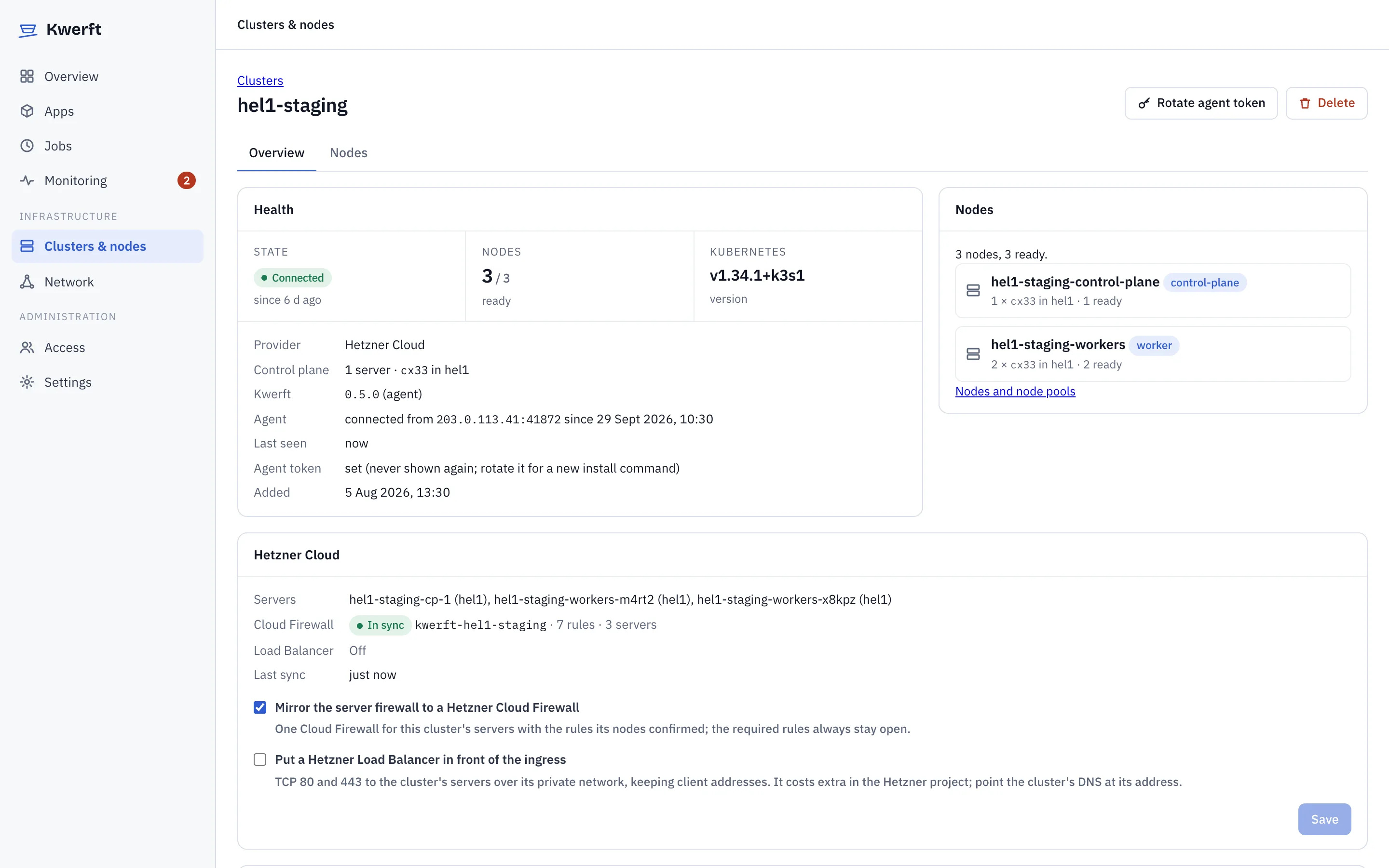The width and height of the screenshot is (1389, 868).
Task: Follow the Clusters breadcrumb link
Action: [x=260, y=81]
